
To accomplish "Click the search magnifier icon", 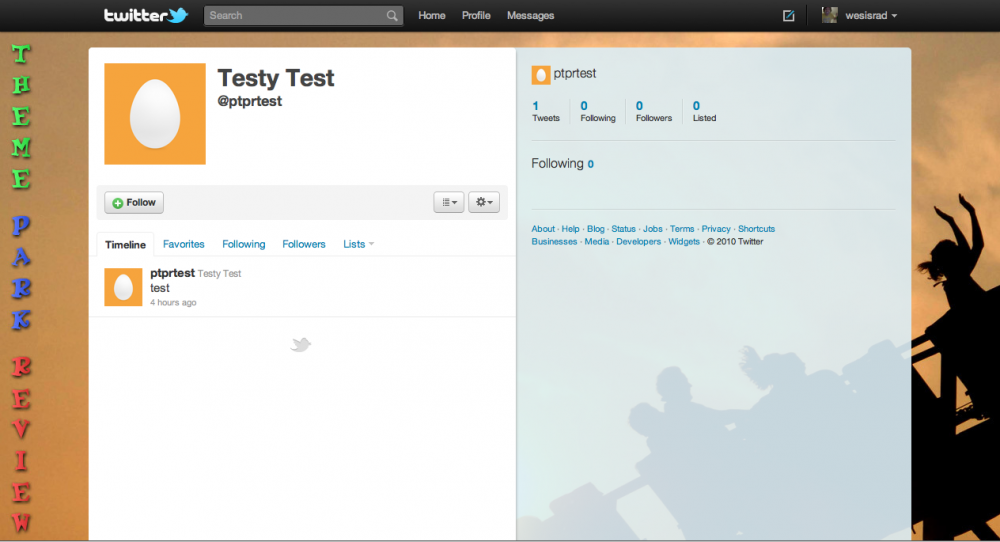I will [x=392, y=16].
